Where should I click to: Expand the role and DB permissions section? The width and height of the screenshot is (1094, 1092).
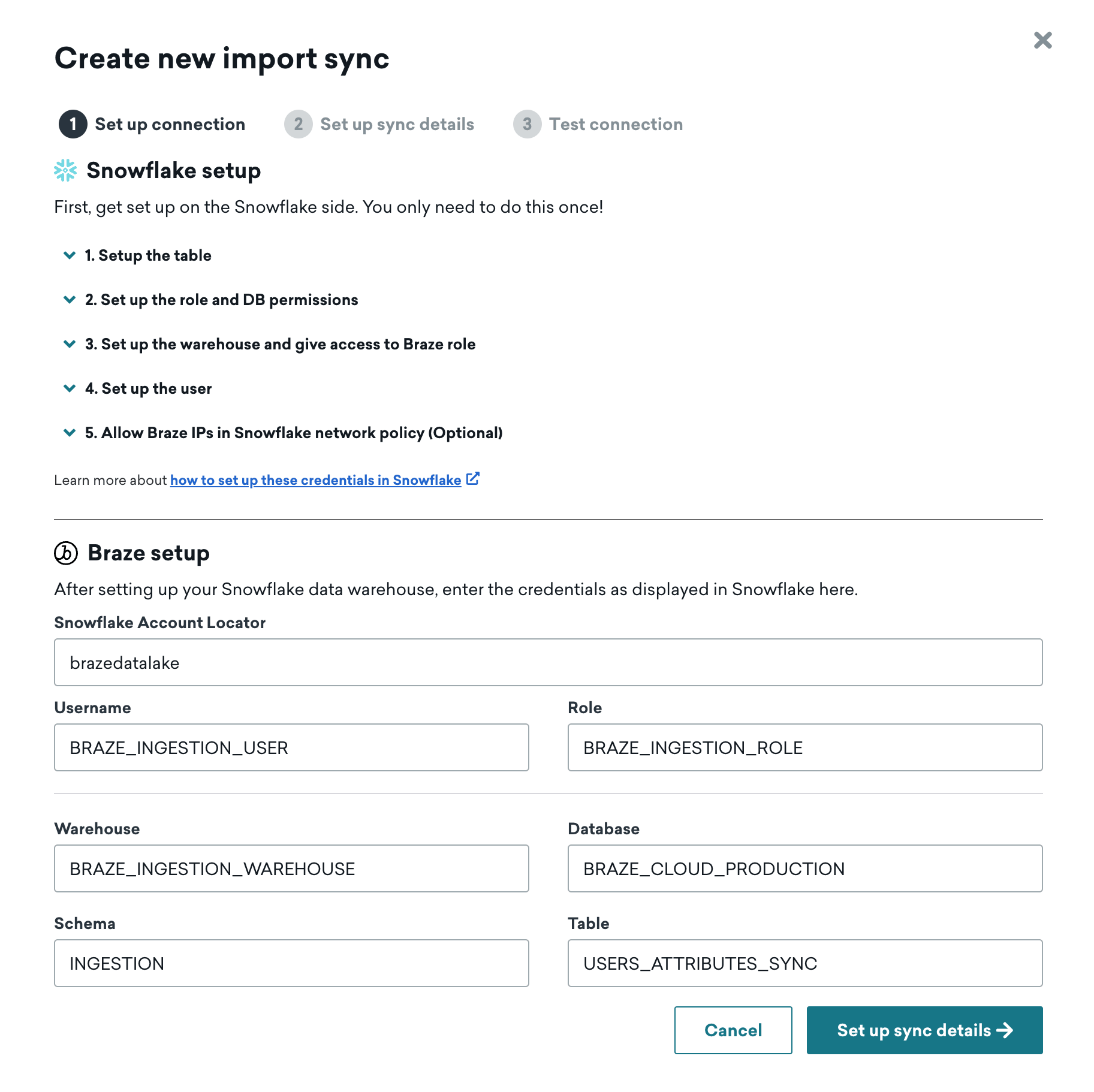(x=70, y=300)
